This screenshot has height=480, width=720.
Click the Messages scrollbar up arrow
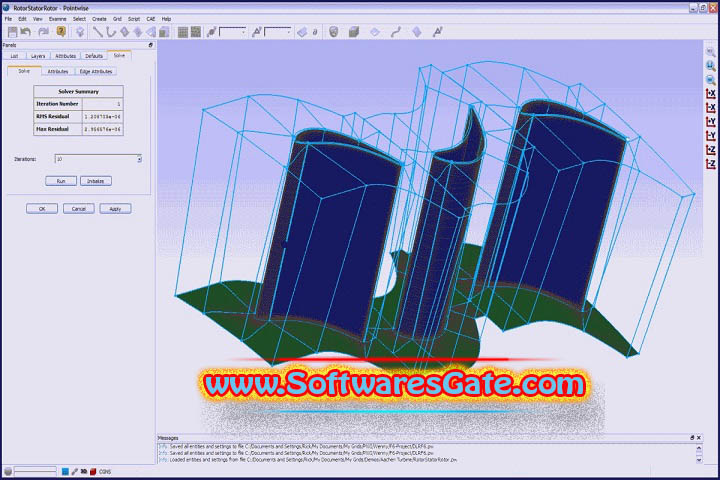point(699,447)
